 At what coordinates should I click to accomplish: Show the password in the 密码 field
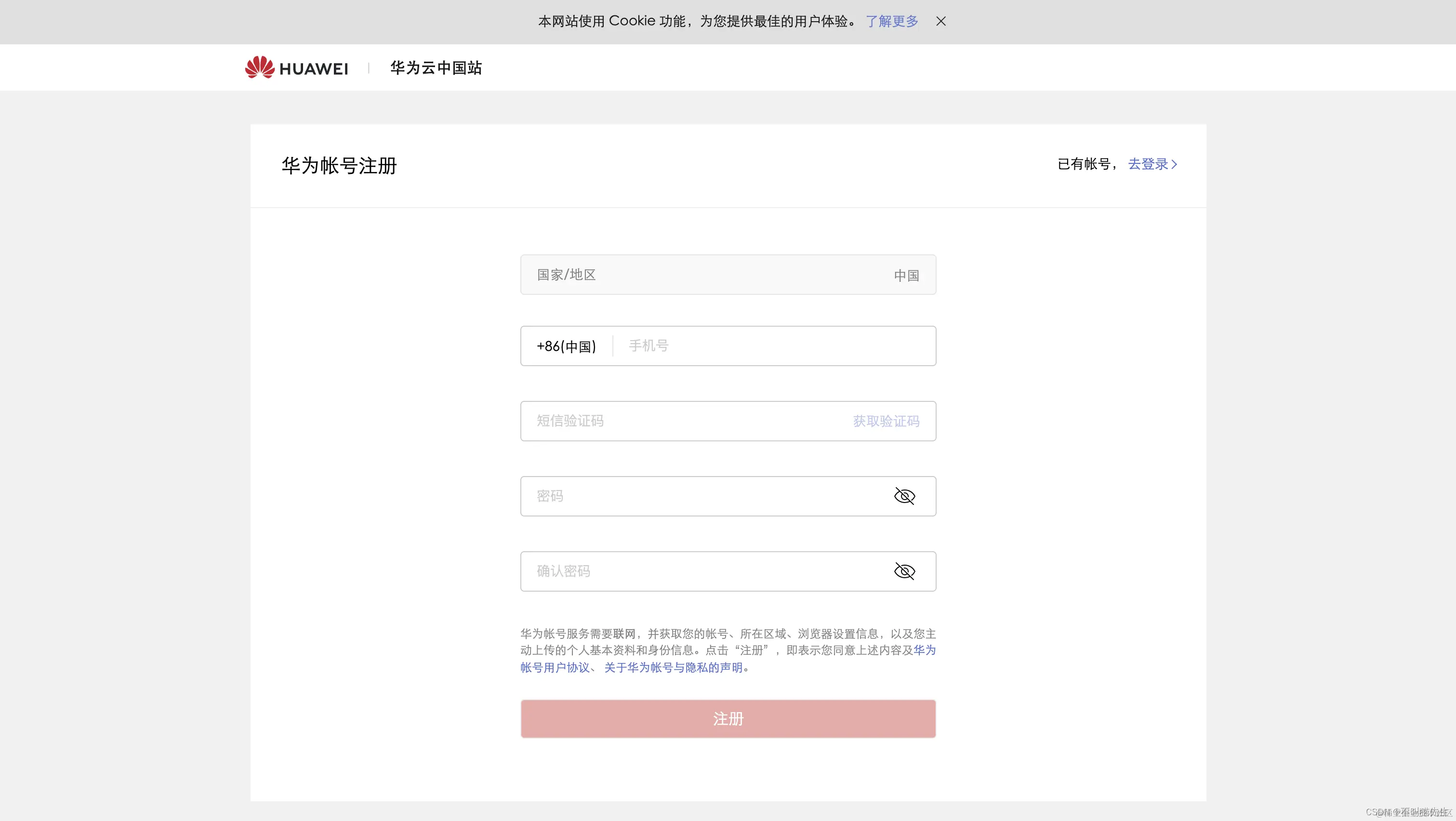click(x=905, y=496)
